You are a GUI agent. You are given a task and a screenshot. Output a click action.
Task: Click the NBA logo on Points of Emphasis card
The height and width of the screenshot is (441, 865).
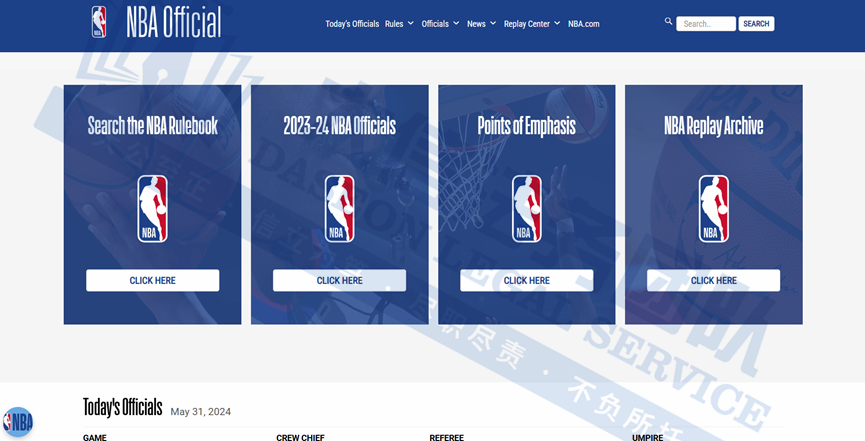click(526, 209)
